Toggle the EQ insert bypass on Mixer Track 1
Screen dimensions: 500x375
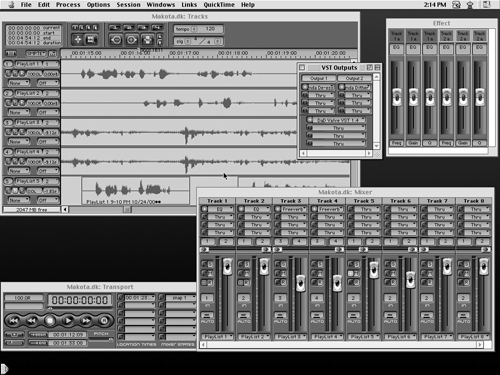pos(204,209)
